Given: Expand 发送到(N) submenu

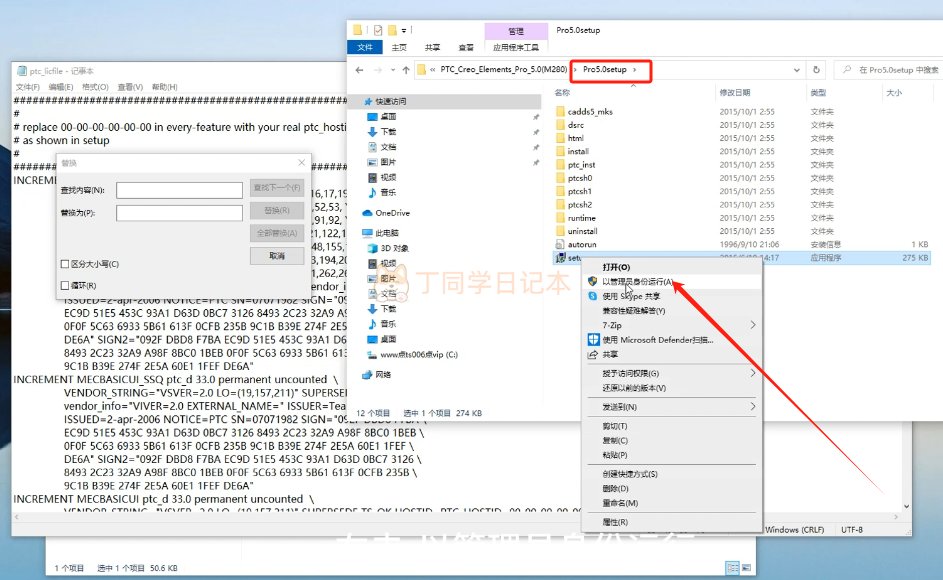Looking at the screenshot, I should (752, 407).
